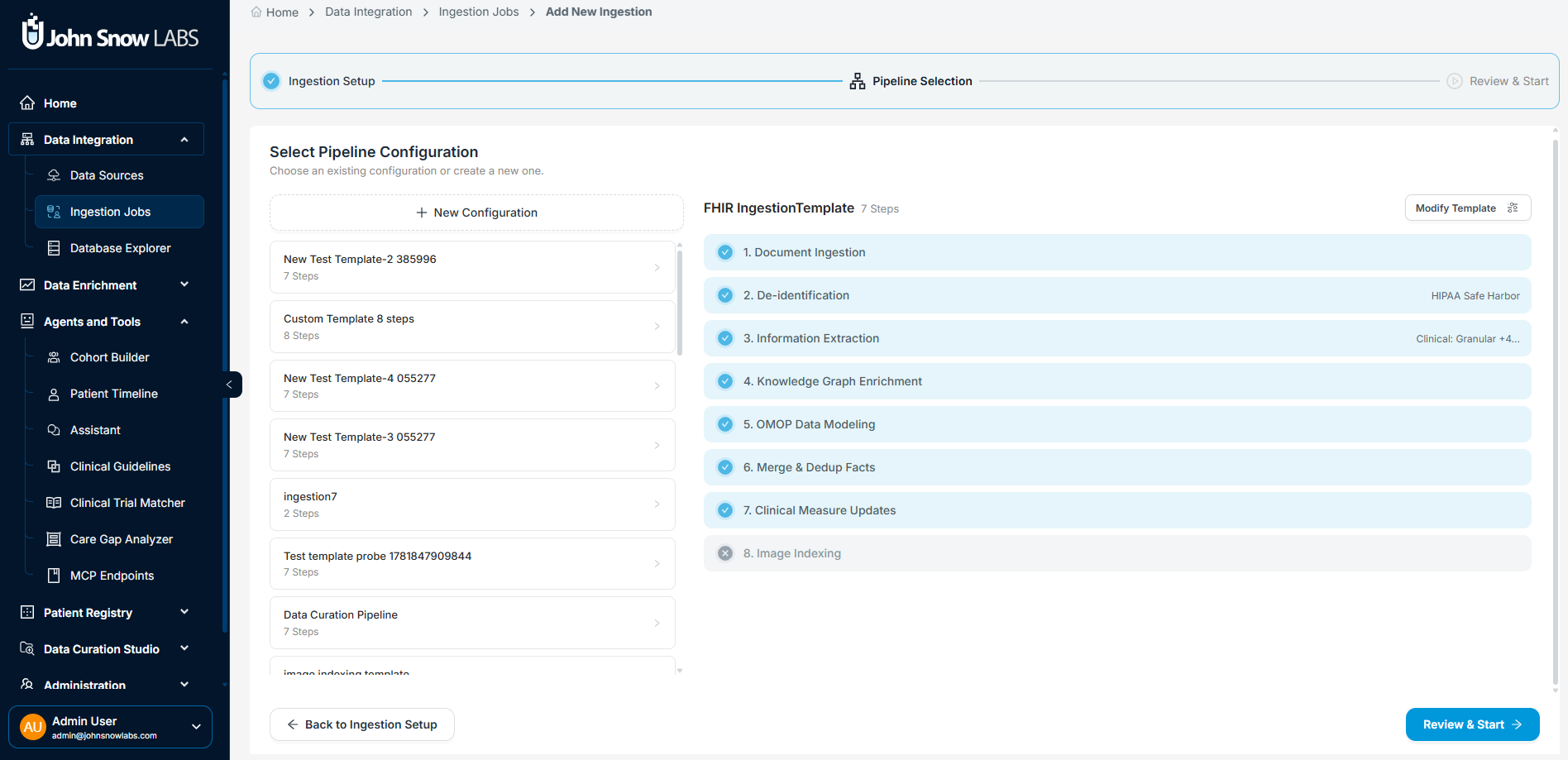Click the Patient Registry section icon
1568x760 pixels.
[27, 612]
